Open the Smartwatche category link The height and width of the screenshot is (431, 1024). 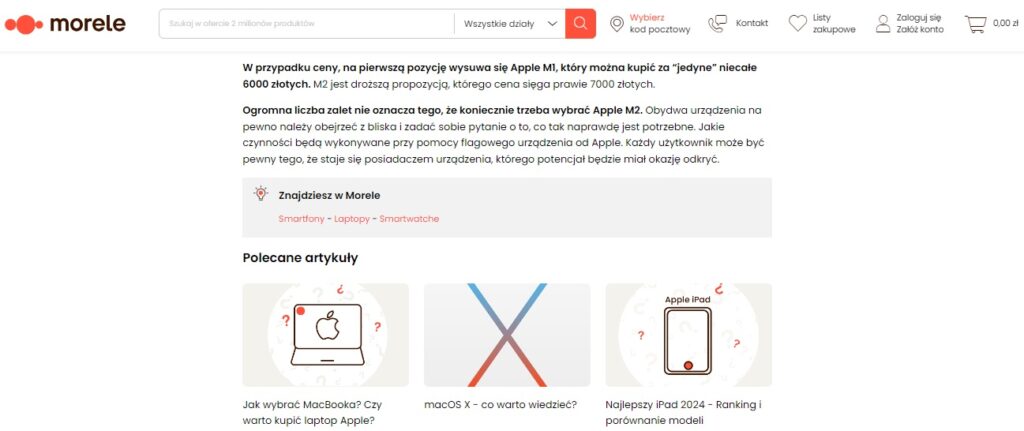(409, 219)
